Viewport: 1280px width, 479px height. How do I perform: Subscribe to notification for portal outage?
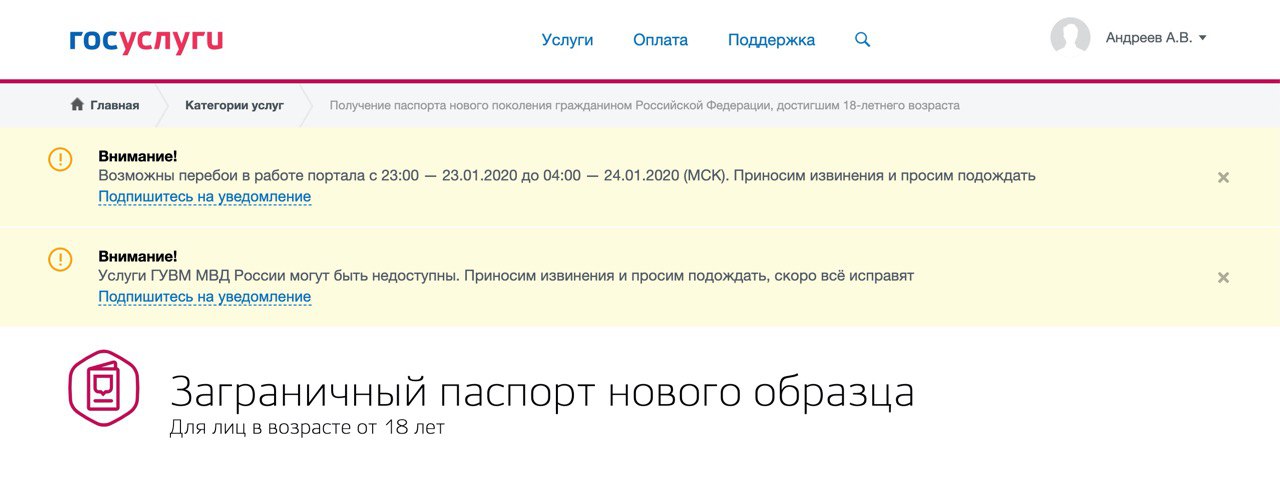(x=205, y=197)
